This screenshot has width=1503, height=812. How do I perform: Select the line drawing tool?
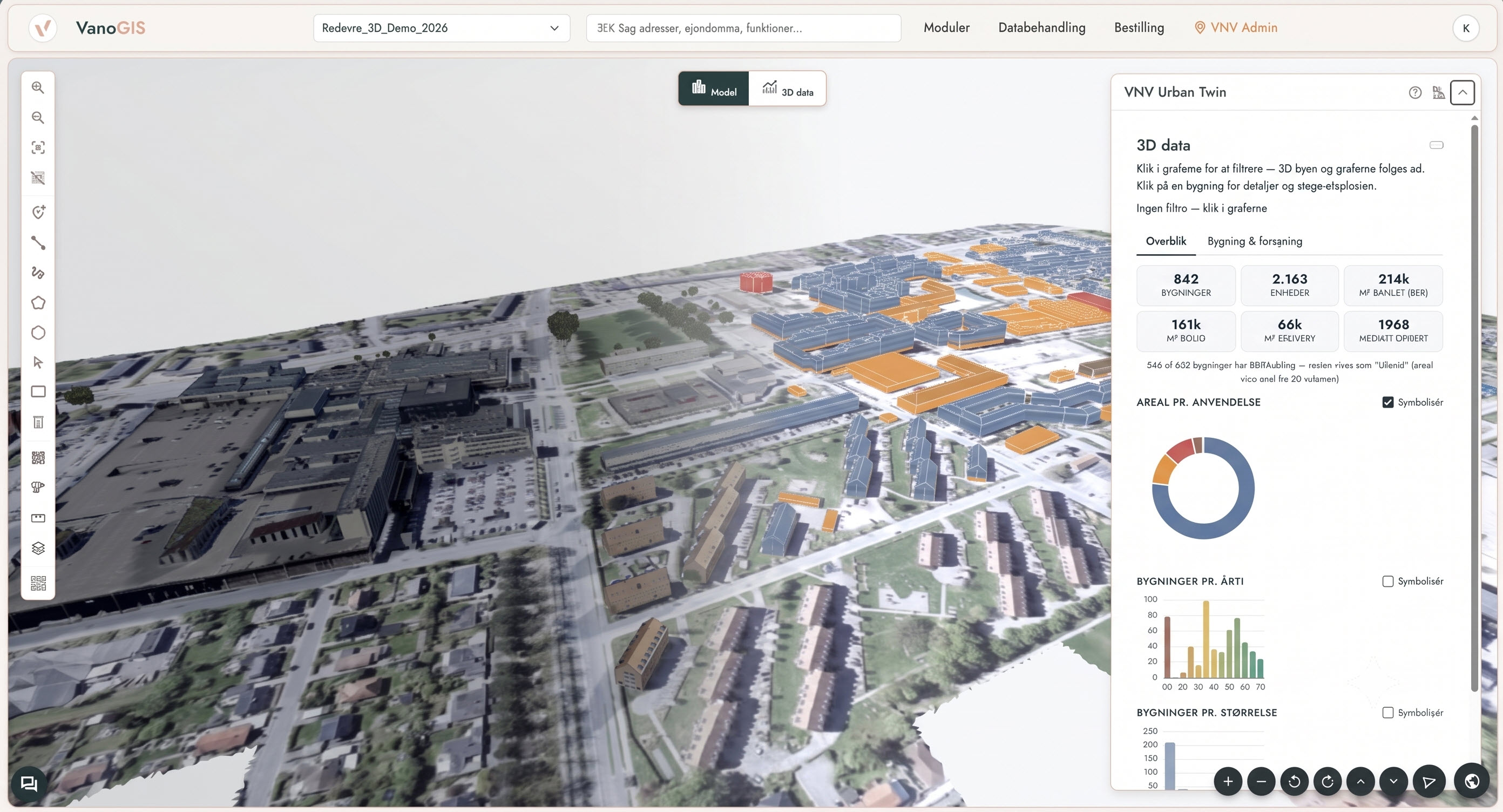[x=38, y=242]
